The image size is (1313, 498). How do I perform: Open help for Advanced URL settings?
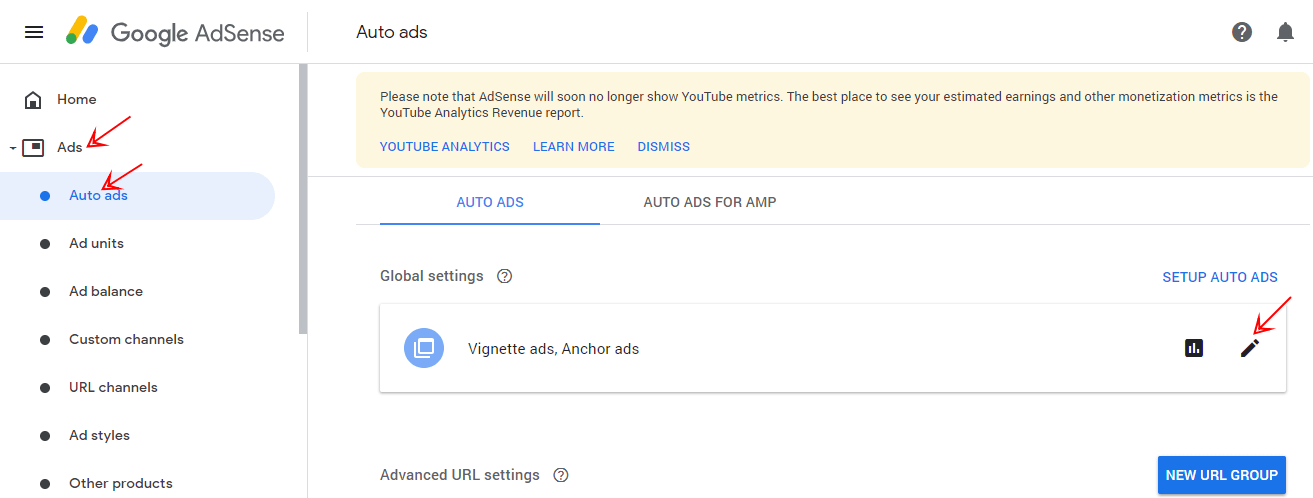tap(561, 475)
